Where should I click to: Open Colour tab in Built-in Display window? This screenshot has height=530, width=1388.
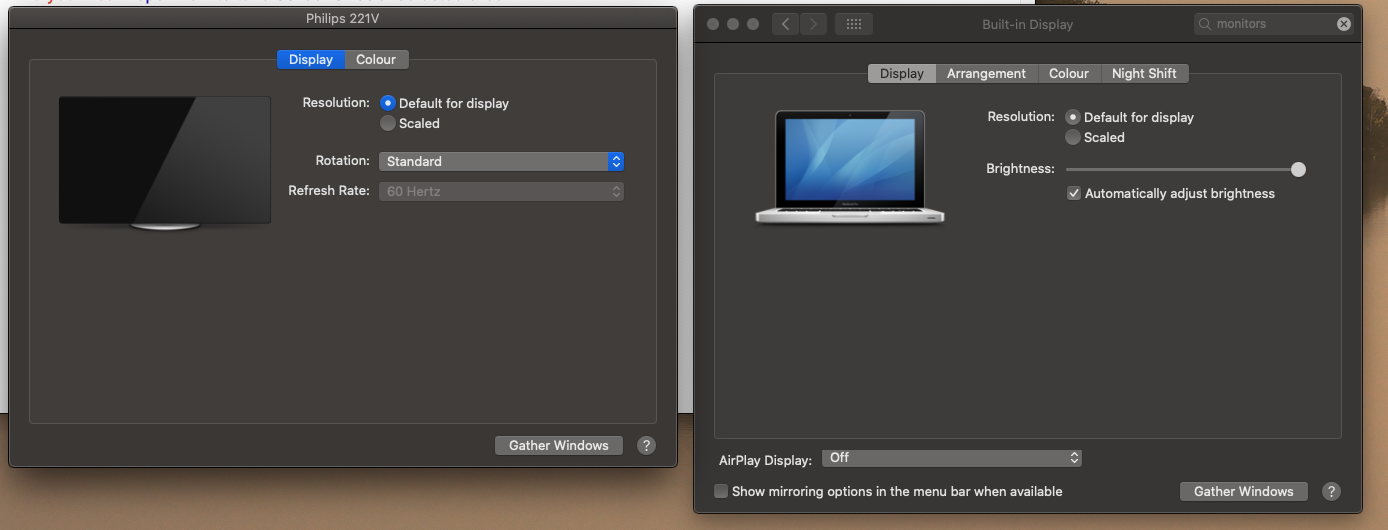pos(1069,74)
